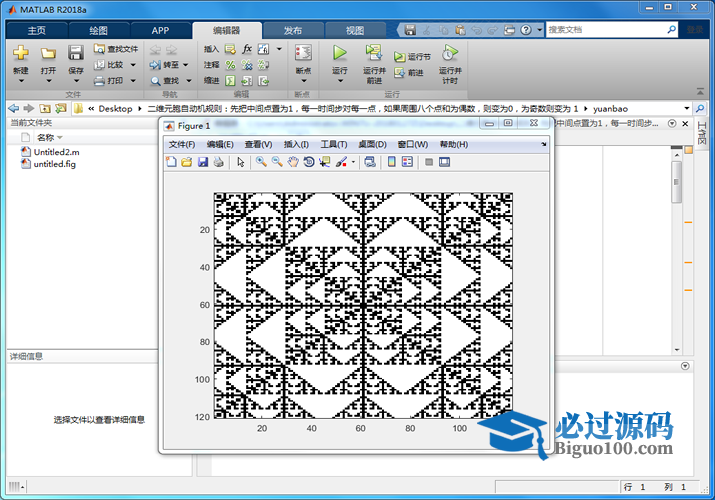The width and height of the screenshot is (715, 500).
Task: Expand the Print (打印) dropdown in ribbon
Action: [133, 80]
